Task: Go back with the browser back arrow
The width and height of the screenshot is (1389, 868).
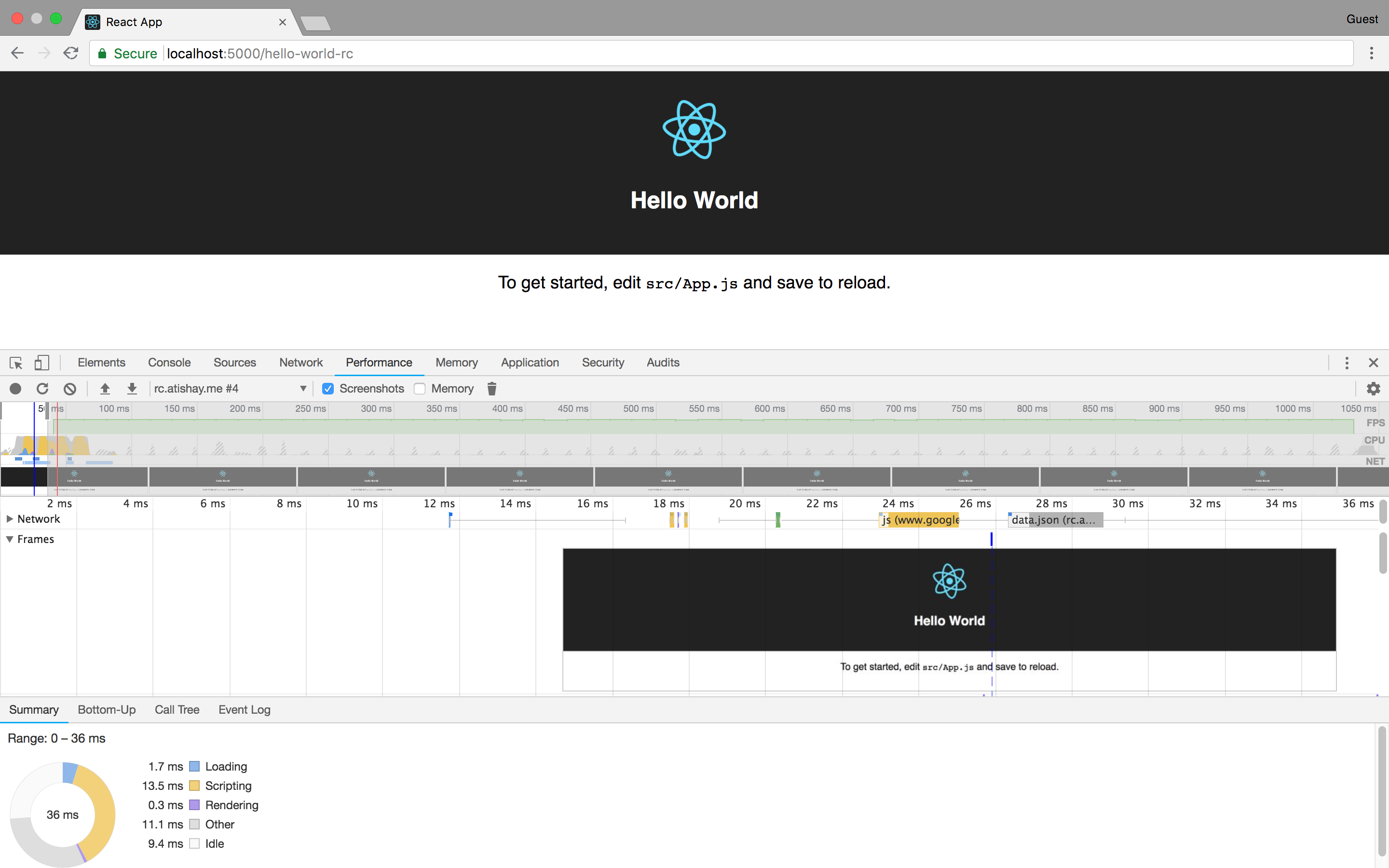Action: 17,54
